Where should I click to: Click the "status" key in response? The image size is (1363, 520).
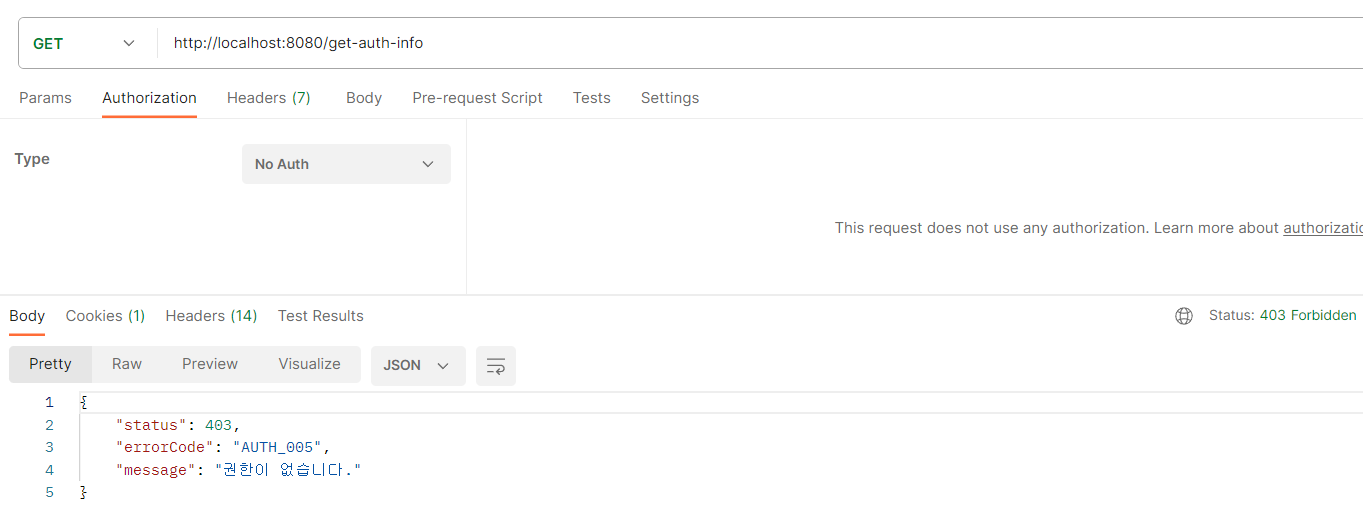click(151, 425)
